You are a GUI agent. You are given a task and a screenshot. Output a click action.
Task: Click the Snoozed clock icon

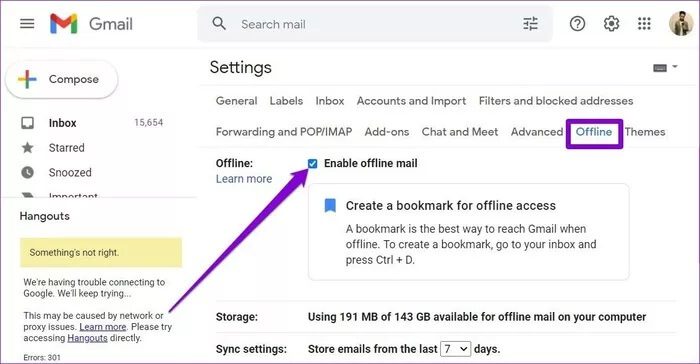(28, 172)
